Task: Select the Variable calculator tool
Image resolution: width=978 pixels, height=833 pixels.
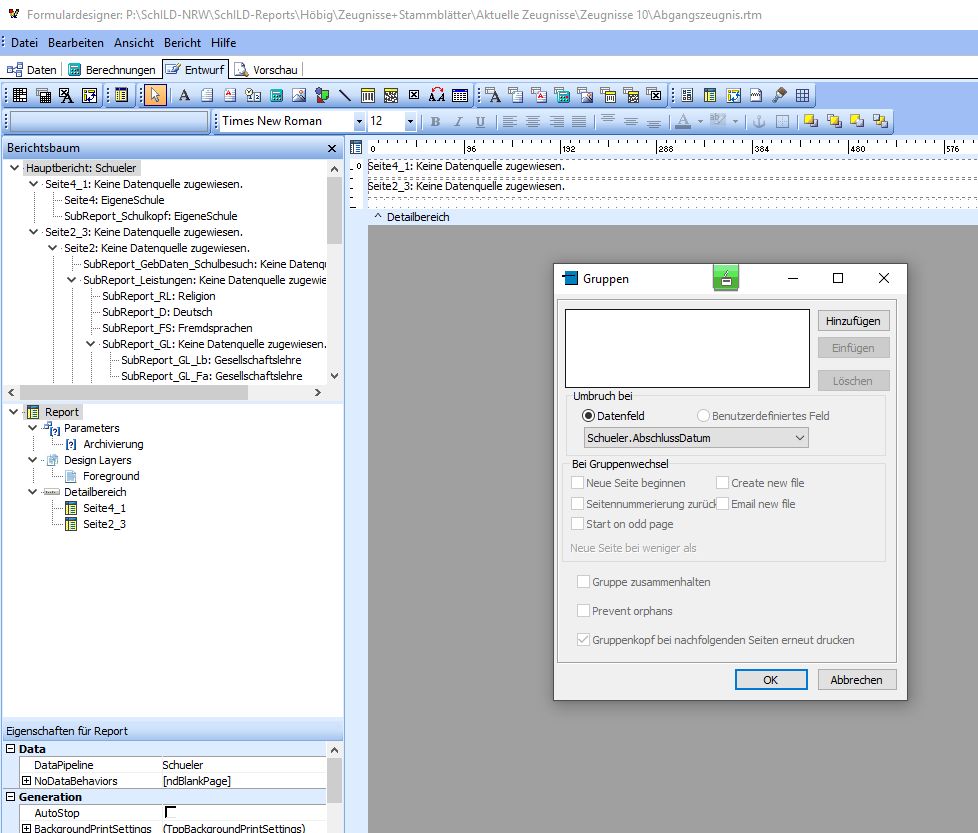Action: click(x=276, y=95)
